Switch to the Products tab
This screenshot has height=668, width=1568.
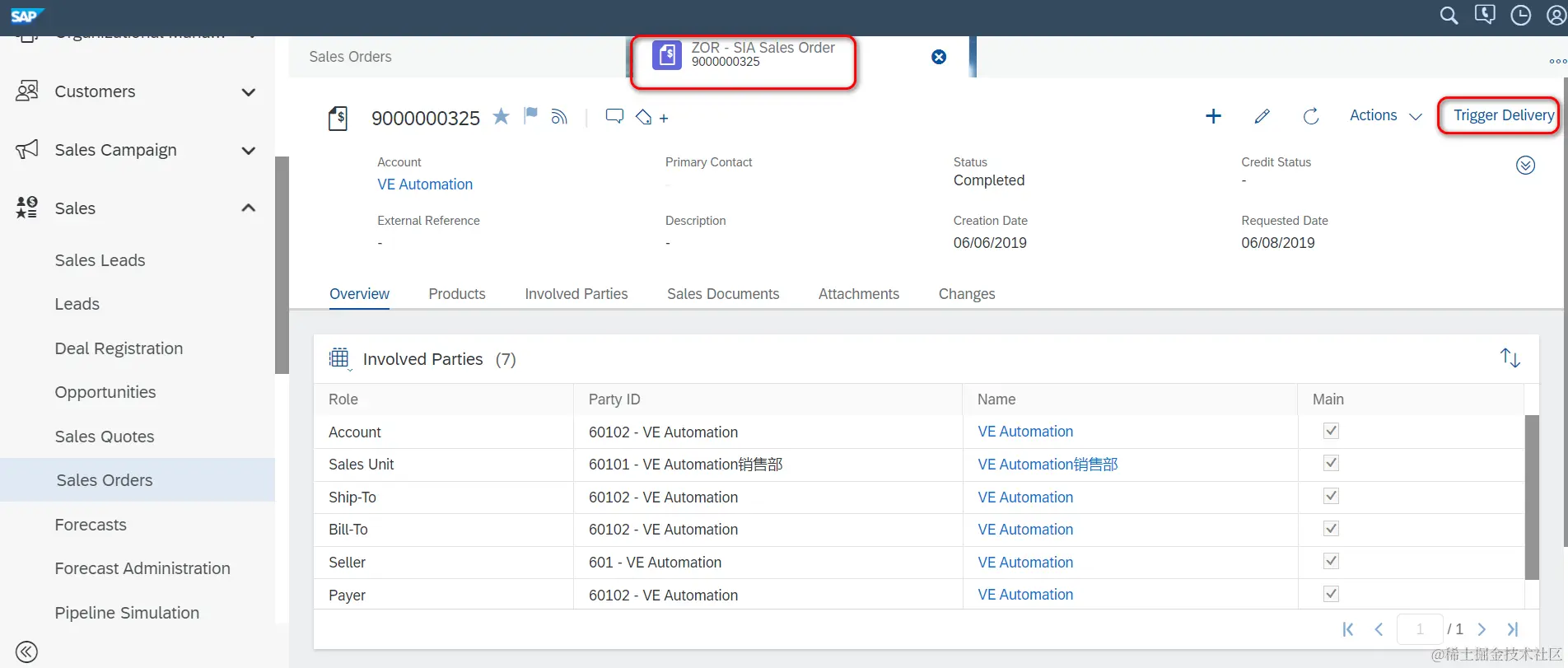457,294
